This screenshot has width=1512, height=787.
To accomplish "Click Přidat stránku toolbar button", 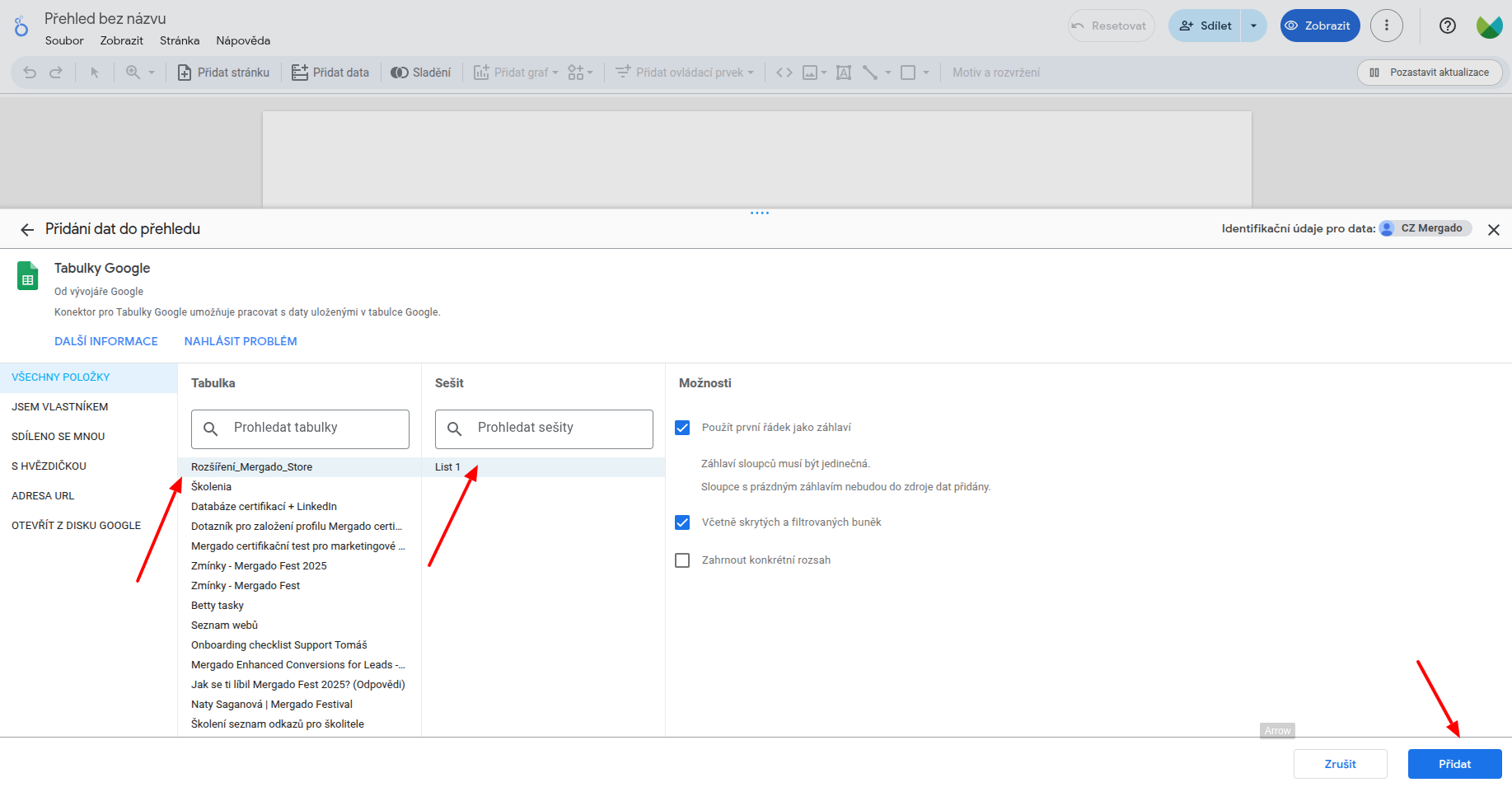I will (223, 73).
